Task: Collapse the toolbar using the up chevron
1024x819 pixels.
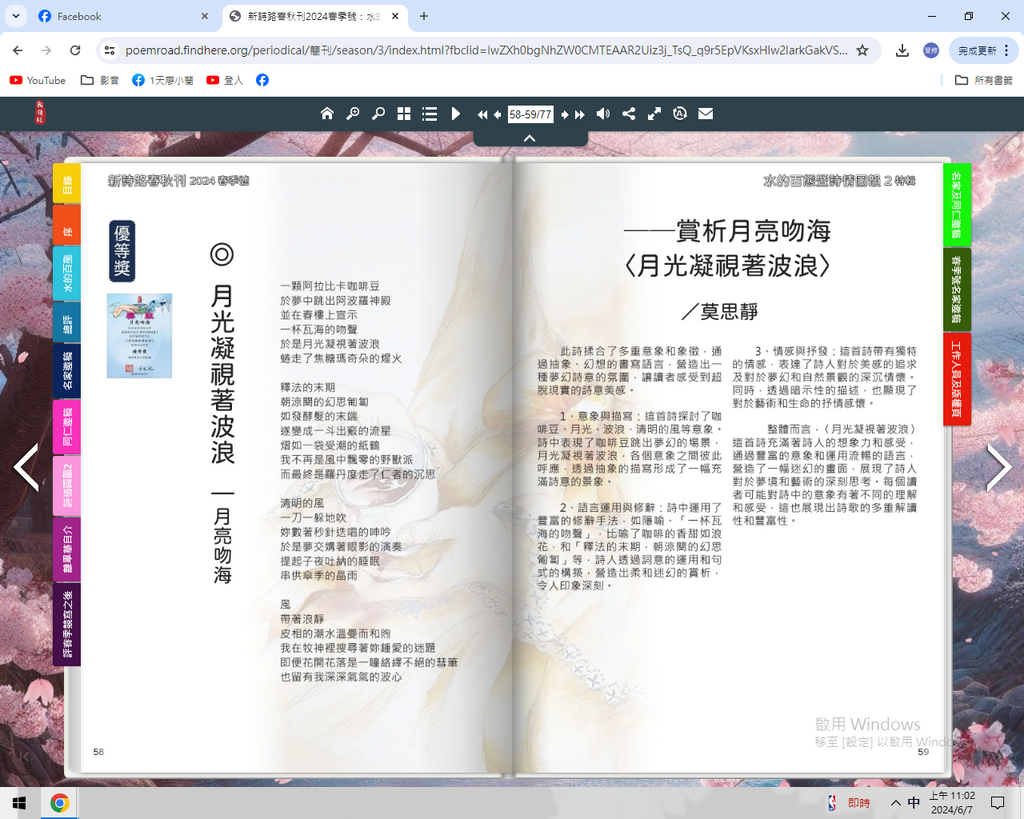Action: click(530, 138)
